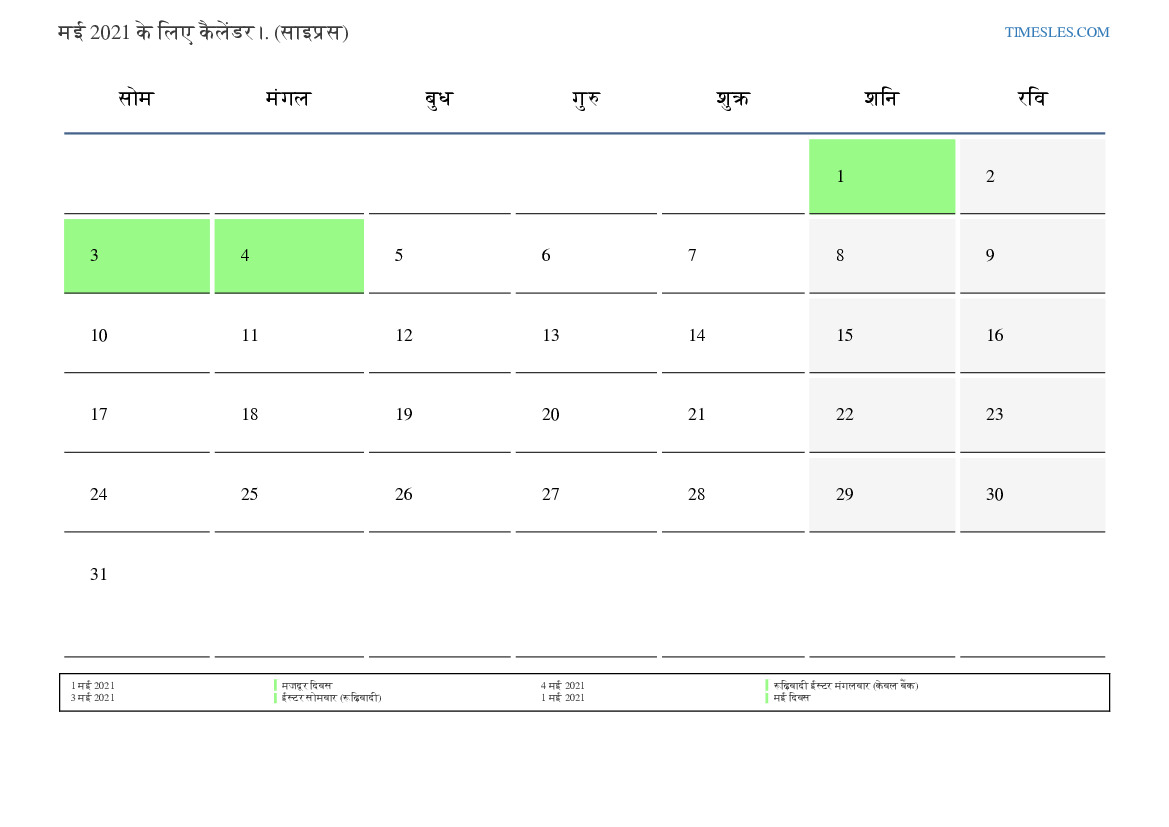This screenshot has height=827, width=1169.
Task: Select date 28 in the calendar
Action: tap(733, 494)
